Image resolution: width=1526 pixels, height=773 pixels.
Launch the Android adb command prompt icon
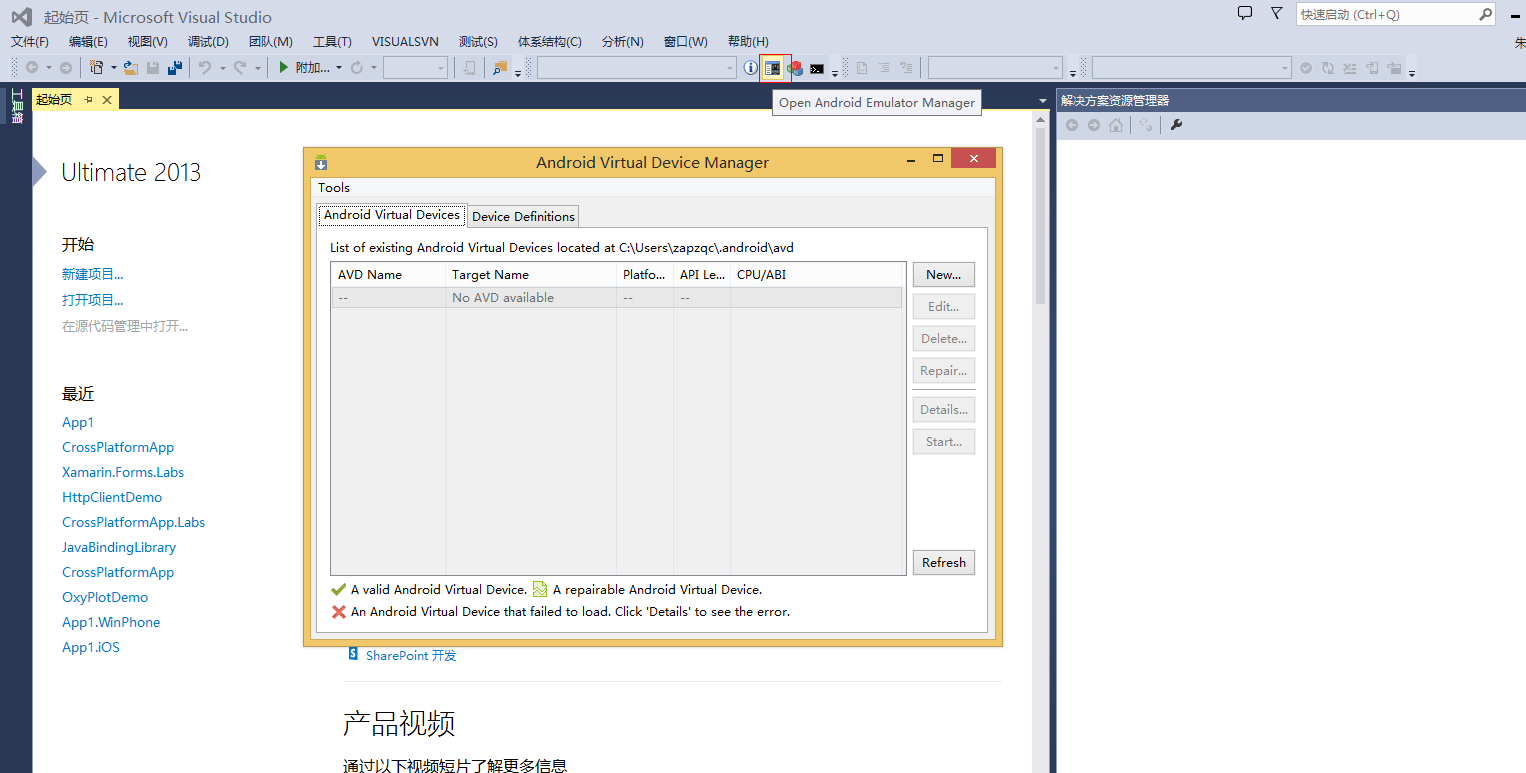tap(817, 68)
